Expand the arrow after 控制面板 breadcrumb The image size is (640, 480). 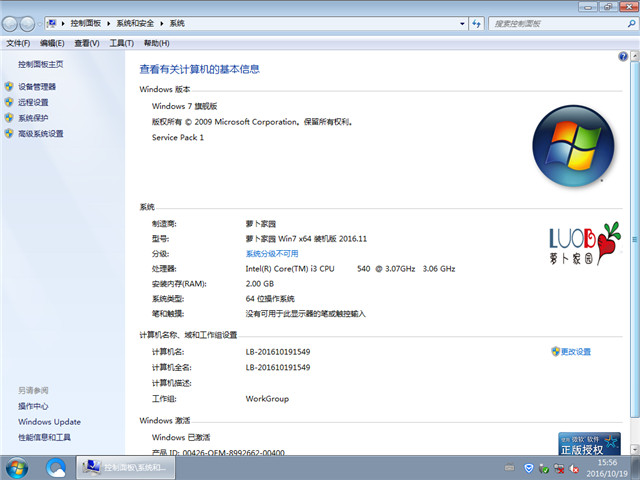pyautogui.click(x=109, y=24)
